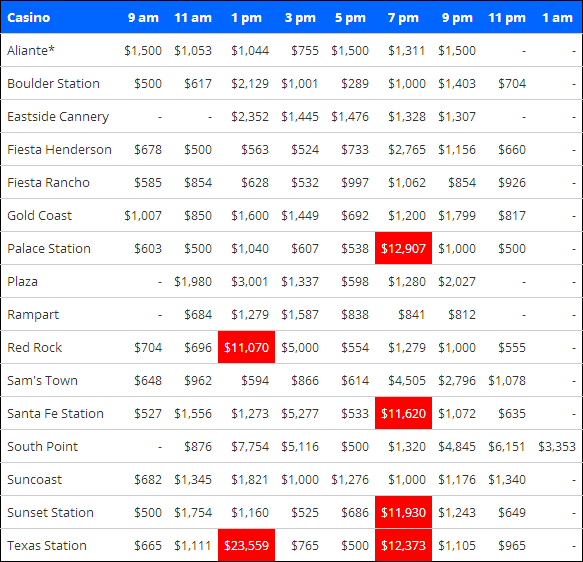Screen dimensions: 583x562
Task: Select the 9 am column header
Action: pos(143,17)
